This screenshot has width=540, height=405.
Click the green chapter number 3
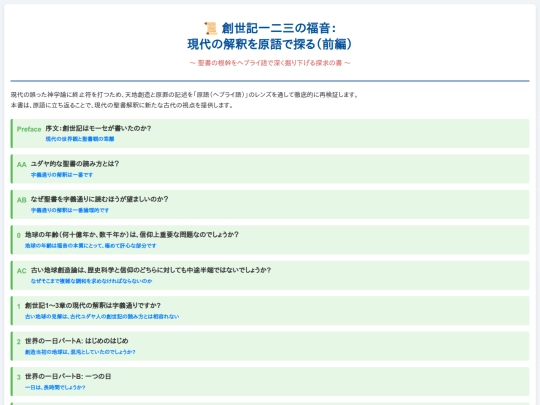[x=19, y=377]
